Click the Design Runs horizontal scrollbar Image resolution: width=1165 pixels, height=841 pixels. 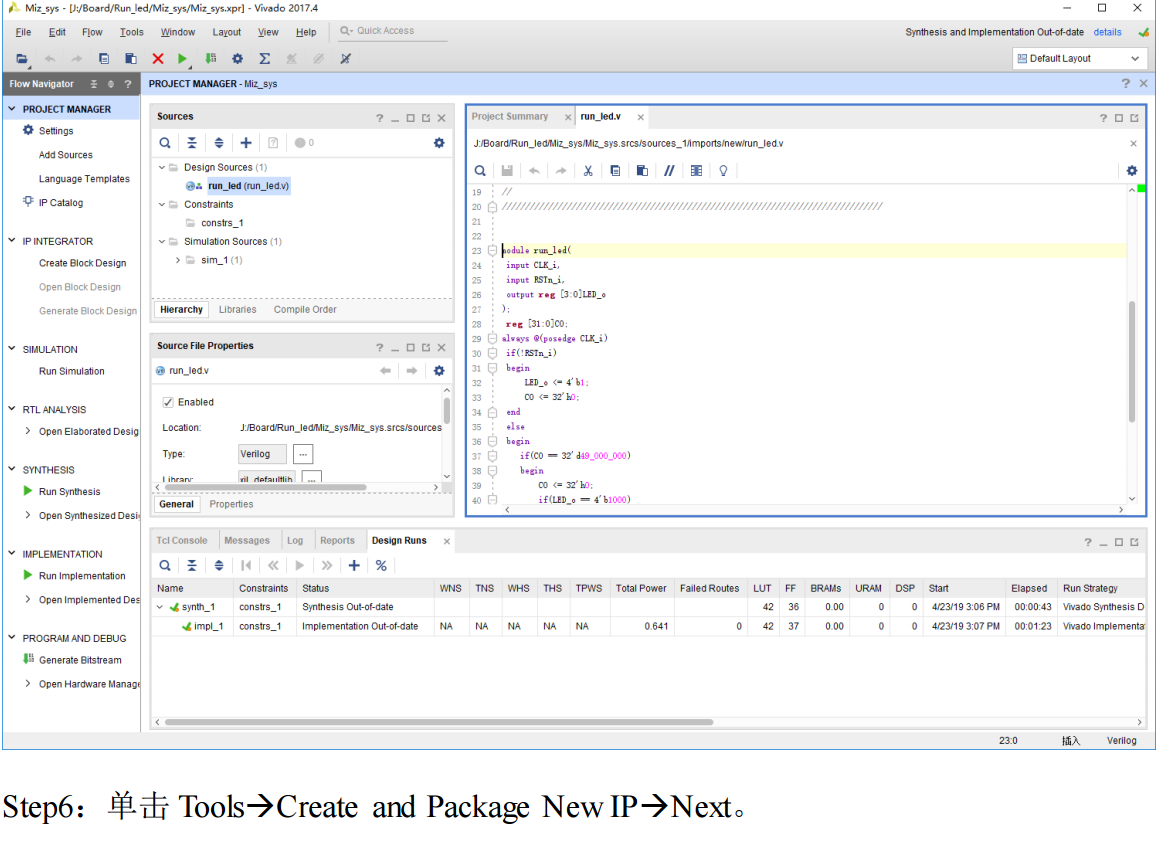438,722
